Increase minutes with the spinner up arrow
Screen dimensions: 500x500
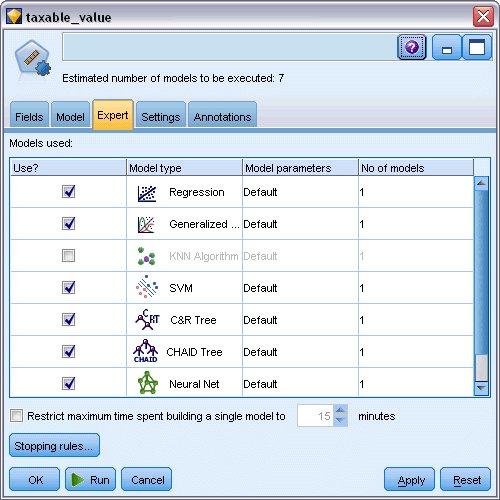point(340,410)
